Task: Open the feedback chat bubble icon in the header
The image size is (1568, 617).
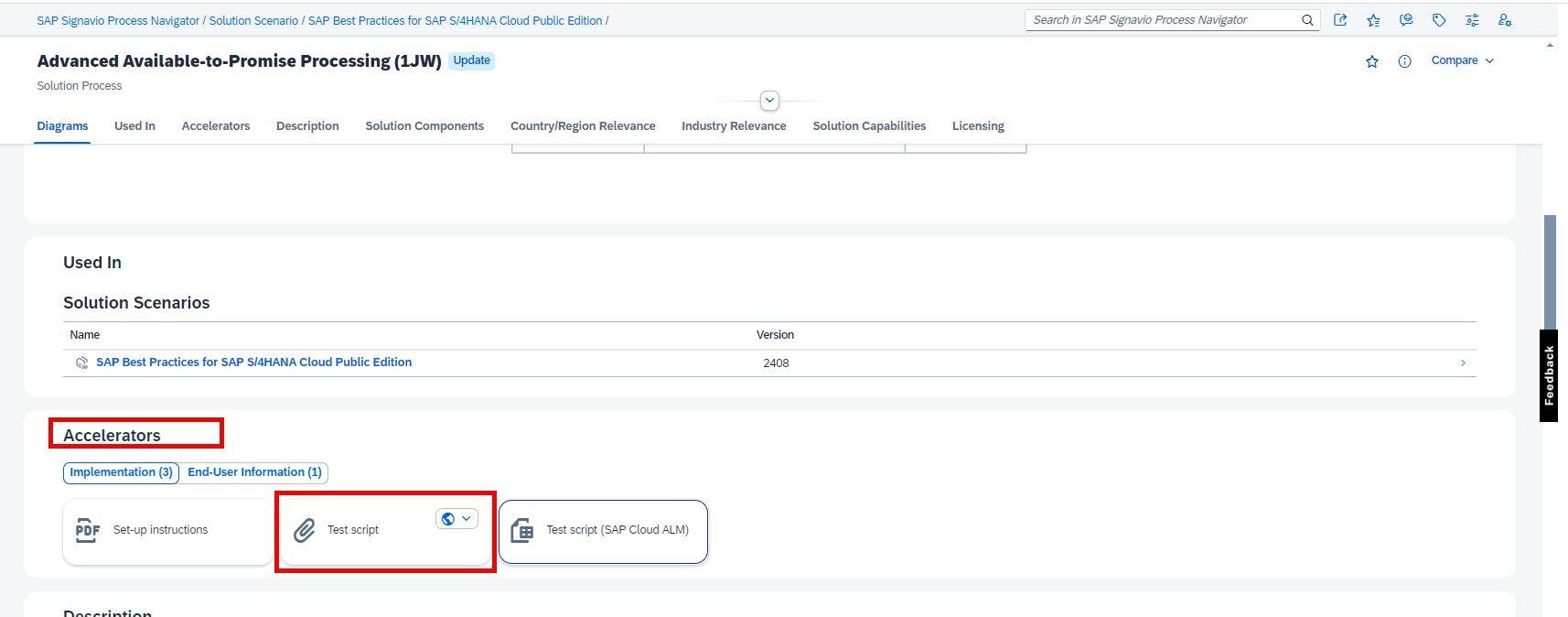Action: pos(1406,20)
